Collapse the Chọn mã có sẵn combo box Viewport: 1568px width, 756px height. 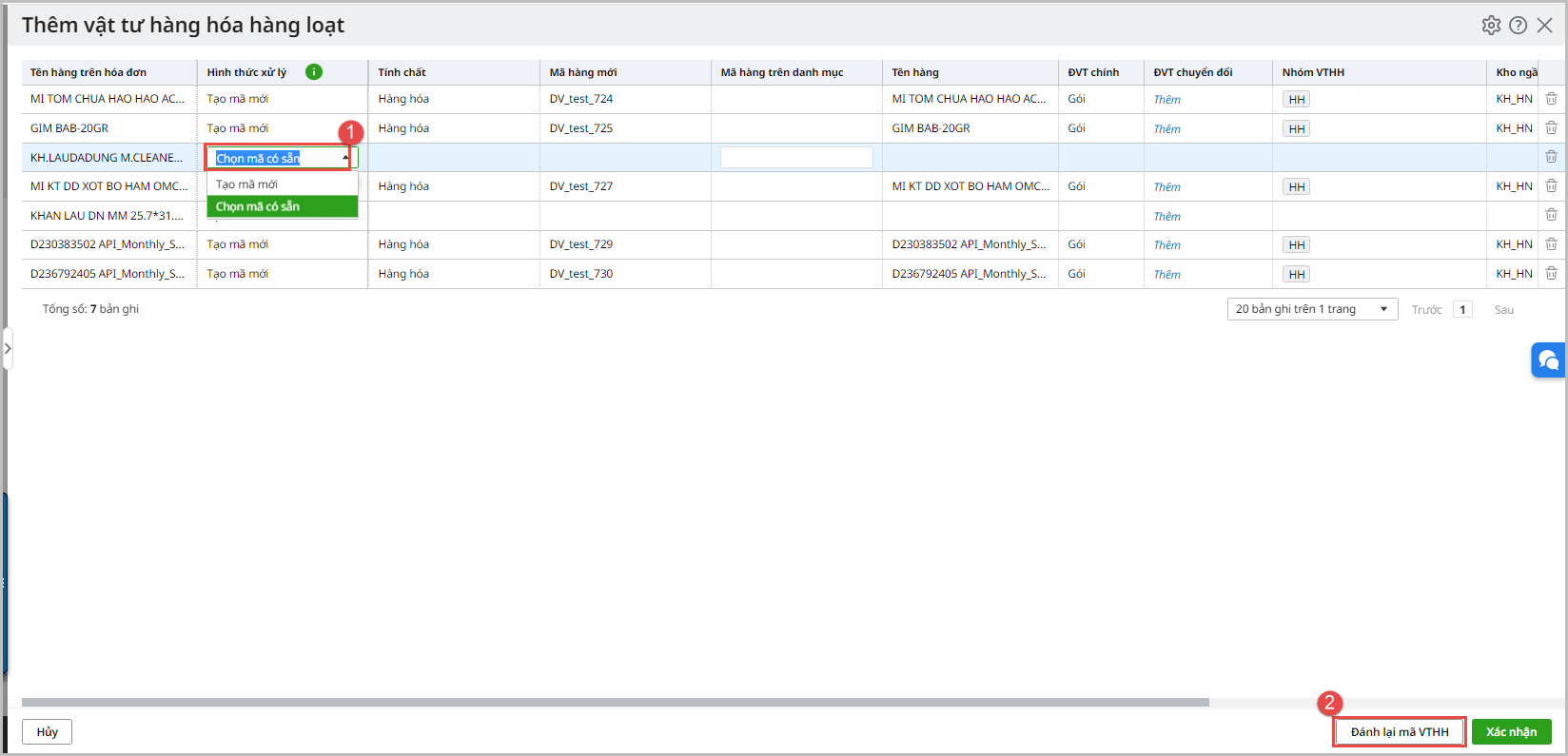[x=344, y=158]
